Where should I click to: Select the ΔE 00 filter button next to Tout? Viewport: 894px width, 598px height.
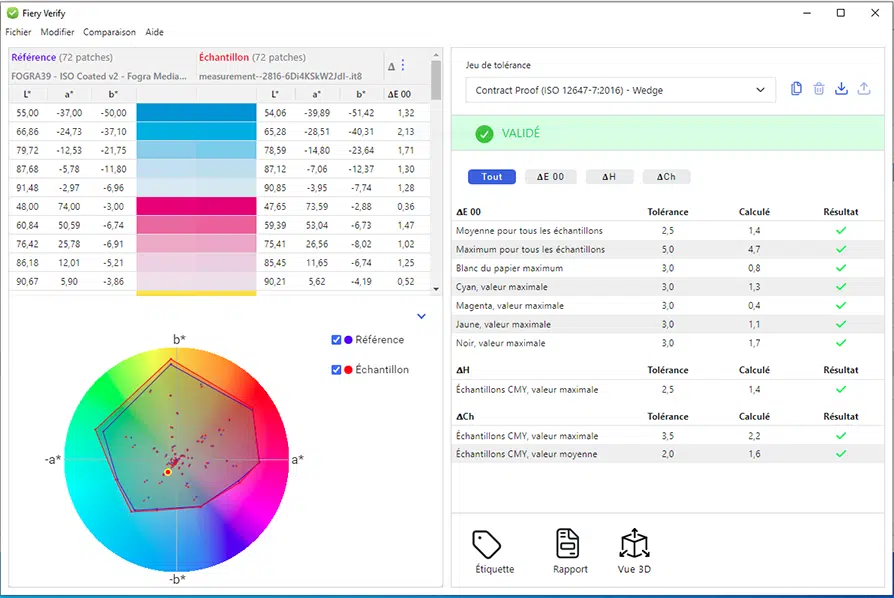[x=550, y=177]
